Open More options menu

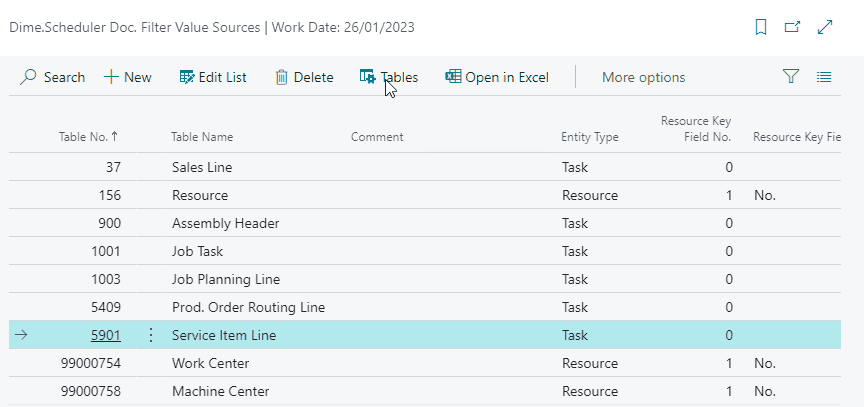tap(644, 77)
